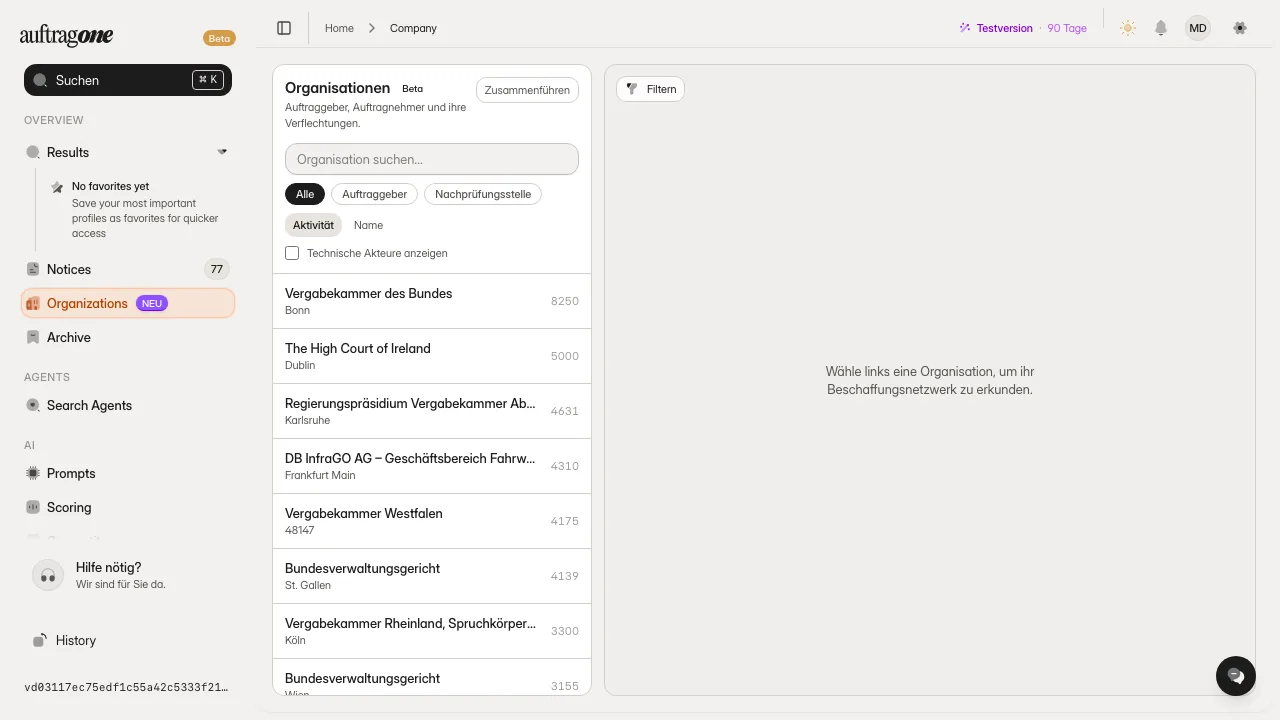Image resolution: width=1280 pixels, height=720 pixels.
Task: Click the Prompts chip icon
Action: pos(33,473)
